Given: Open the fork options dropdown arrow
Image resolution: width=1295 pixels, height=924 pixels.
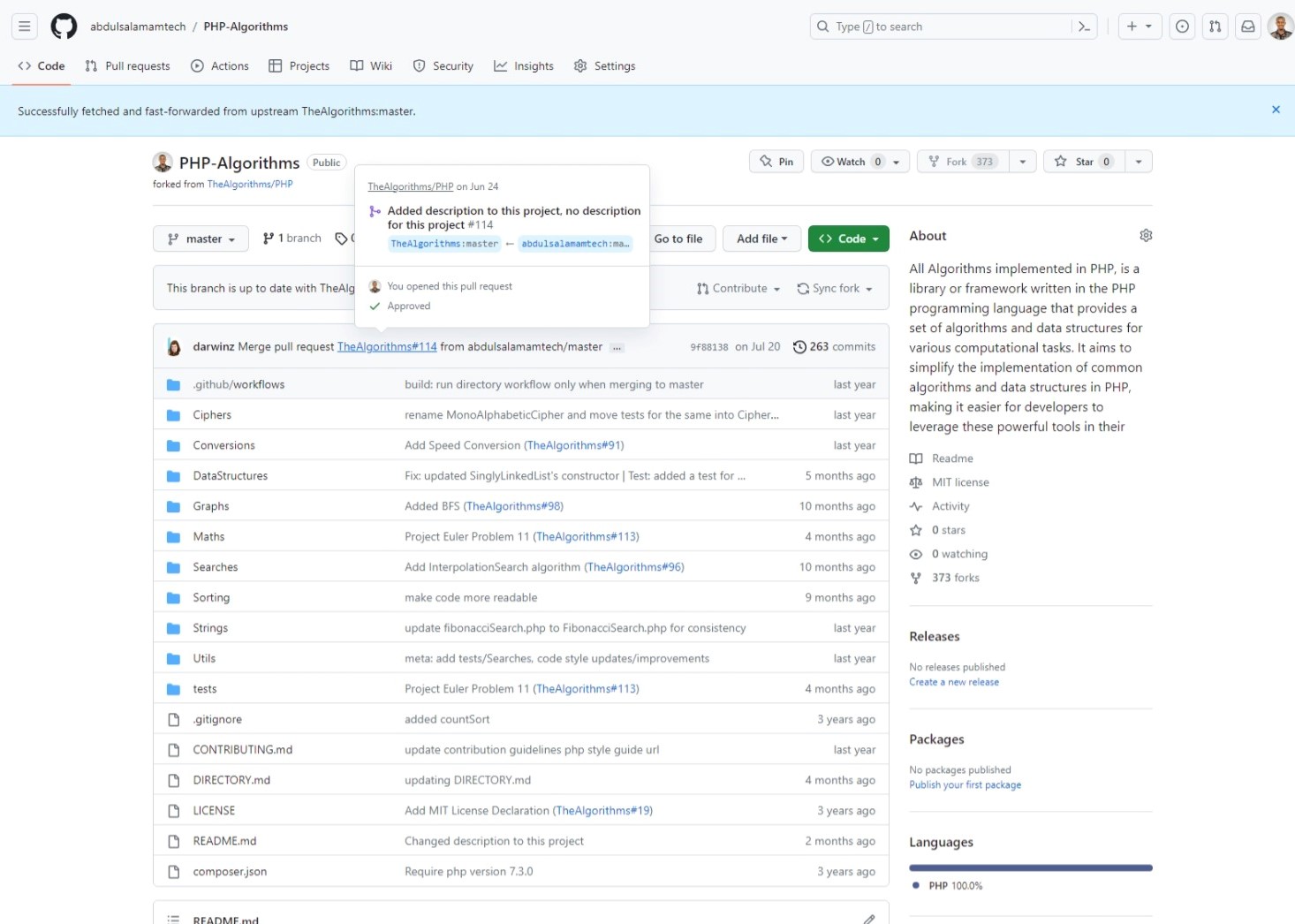Looking at the screenshot, I should click(1022, 162).
